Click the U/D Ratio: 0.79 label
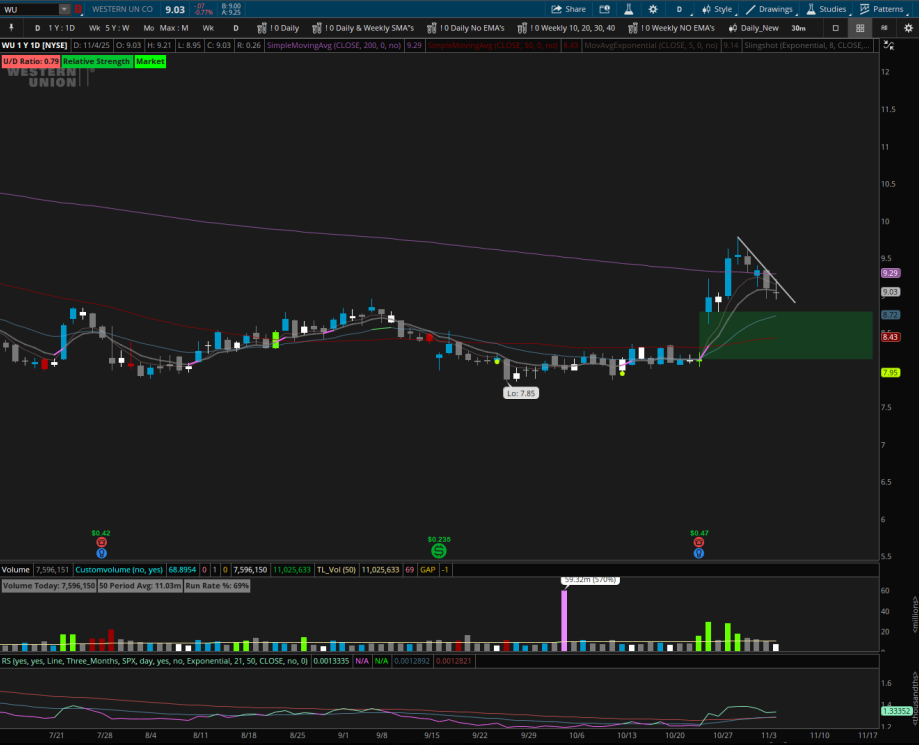 (30, 62)
